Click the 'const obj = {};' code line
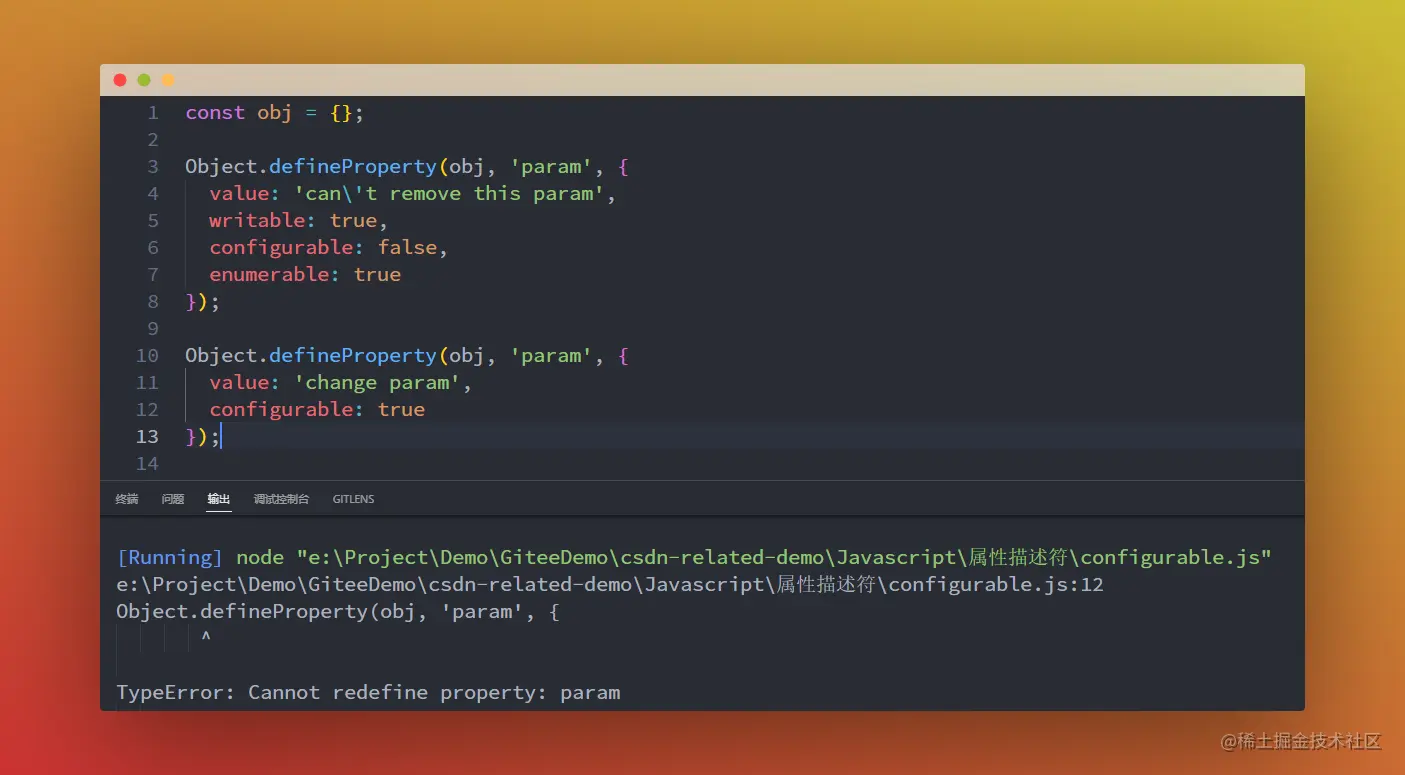The height and width of the screenshot is (775, 1405). click(275, 113)
